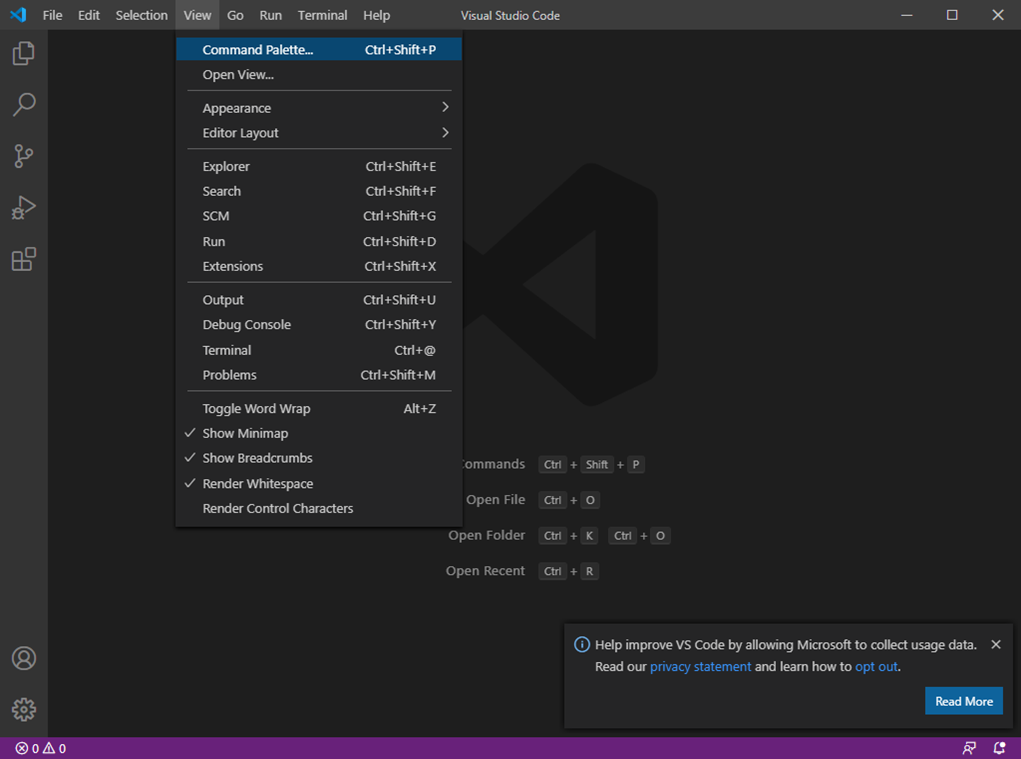Toggle Render Whitespace option
This screenshot has width=1021, height=759.
tap(319, 484)
